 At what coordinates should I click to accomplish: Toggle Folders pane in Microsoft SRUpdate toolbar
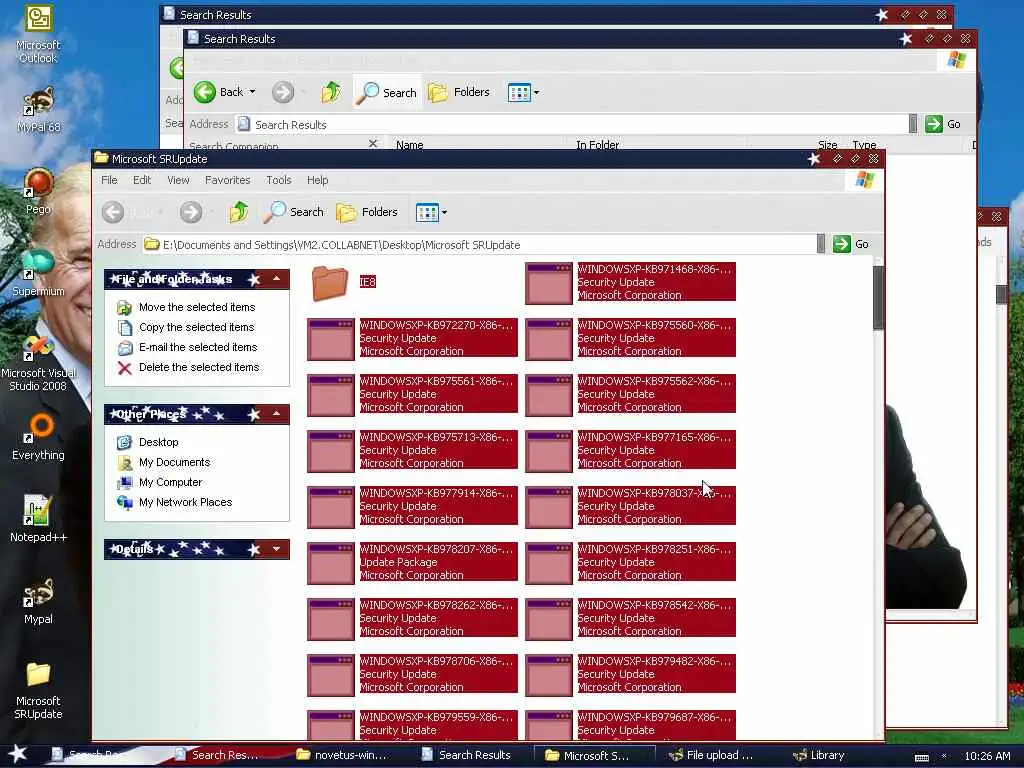coord(366,212)
